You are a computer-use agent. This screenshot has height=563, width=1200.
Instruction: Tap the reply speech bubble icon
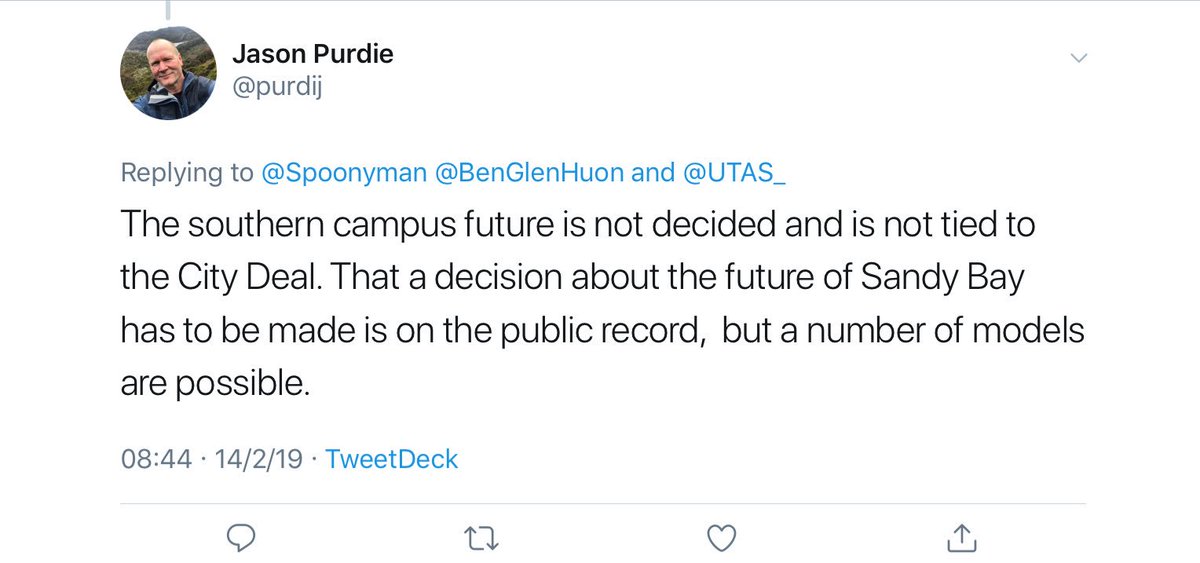tap(242, 538)
